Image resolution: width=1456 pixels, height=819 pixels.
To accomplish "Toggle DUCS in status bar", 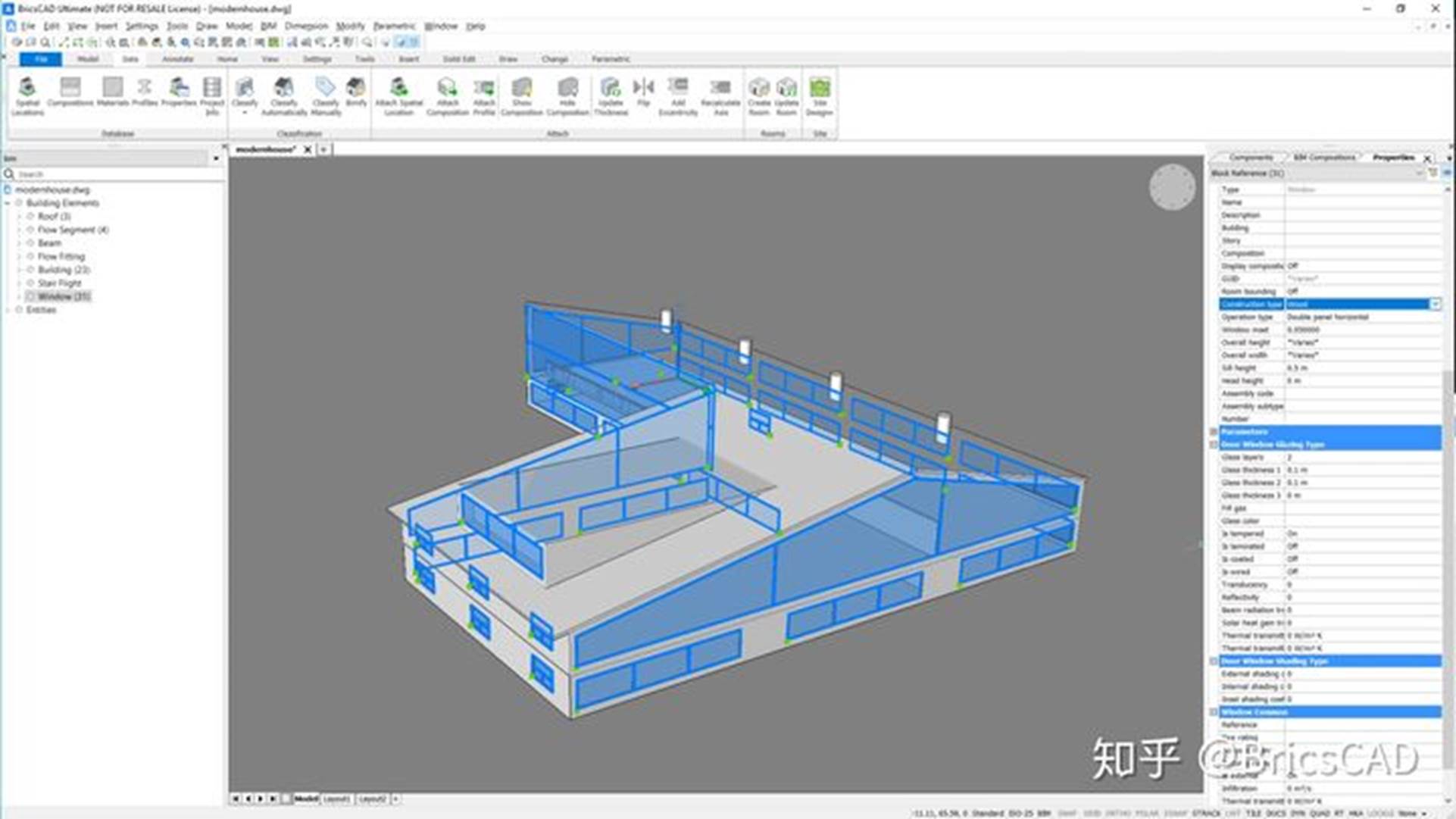I will click(x=1276, y=814).
